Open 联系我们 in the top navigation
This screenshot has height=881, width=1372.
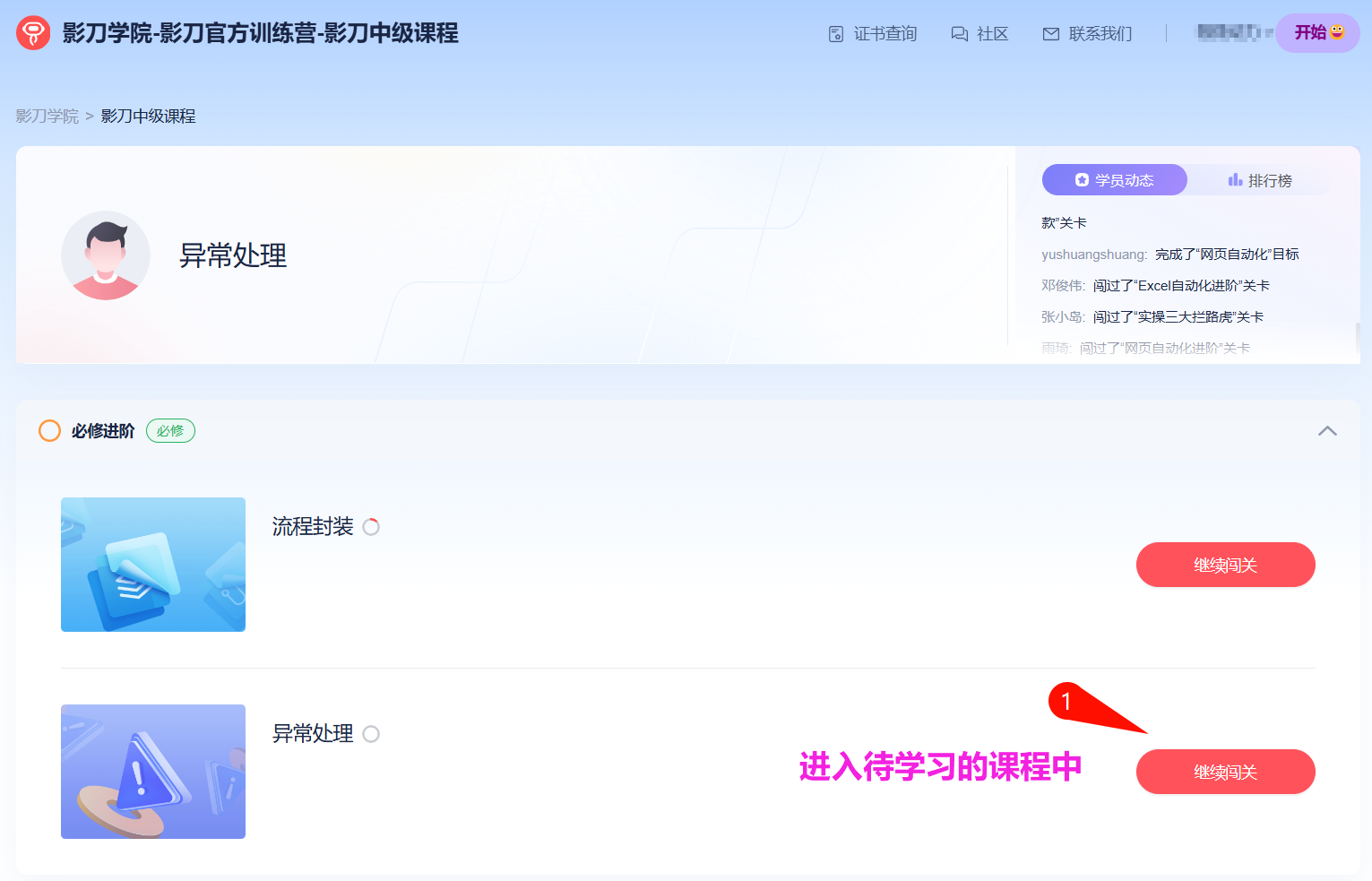pos(1087,34)
